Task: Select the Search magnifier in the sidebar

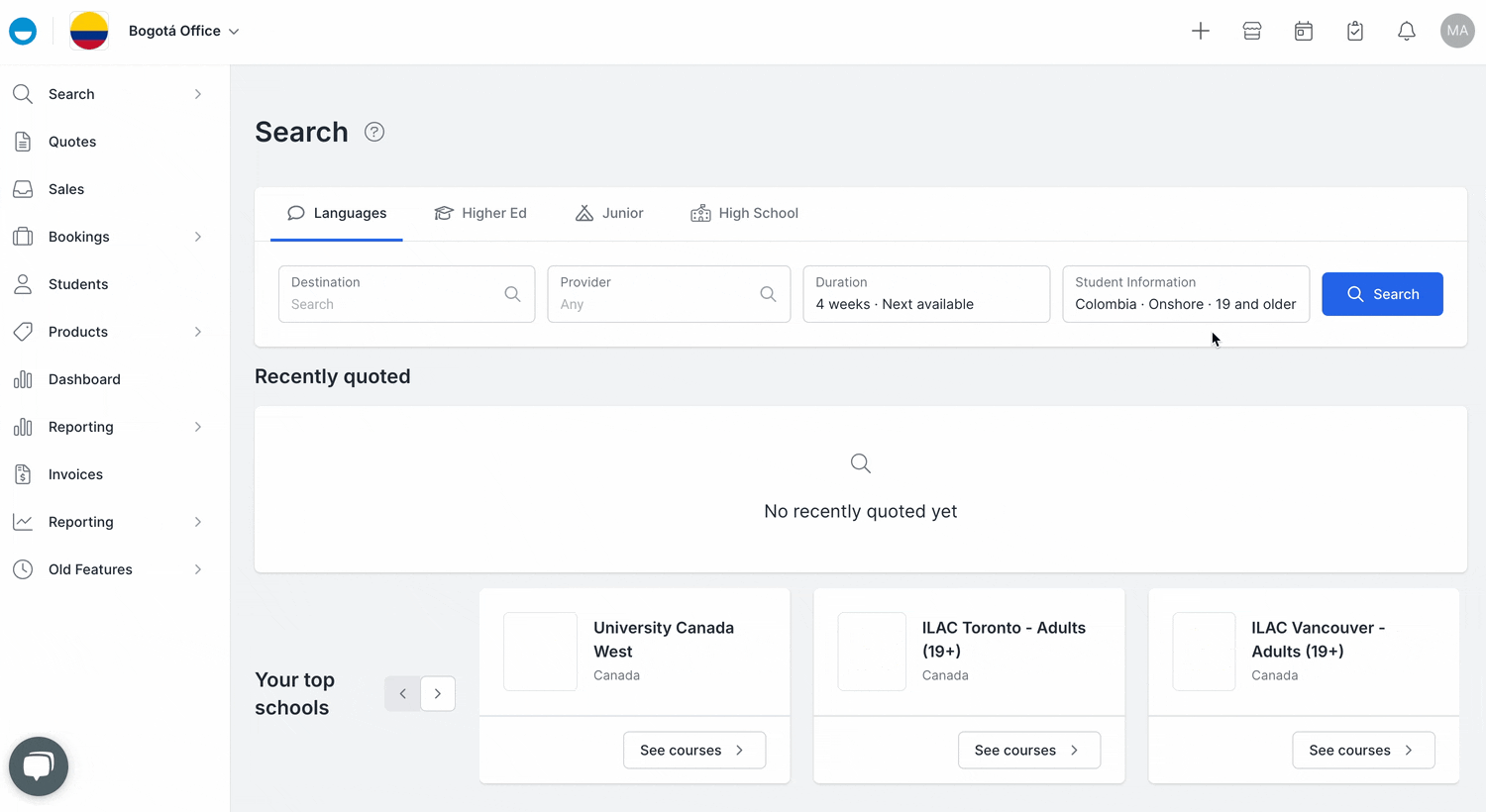Action: [24, 94]
